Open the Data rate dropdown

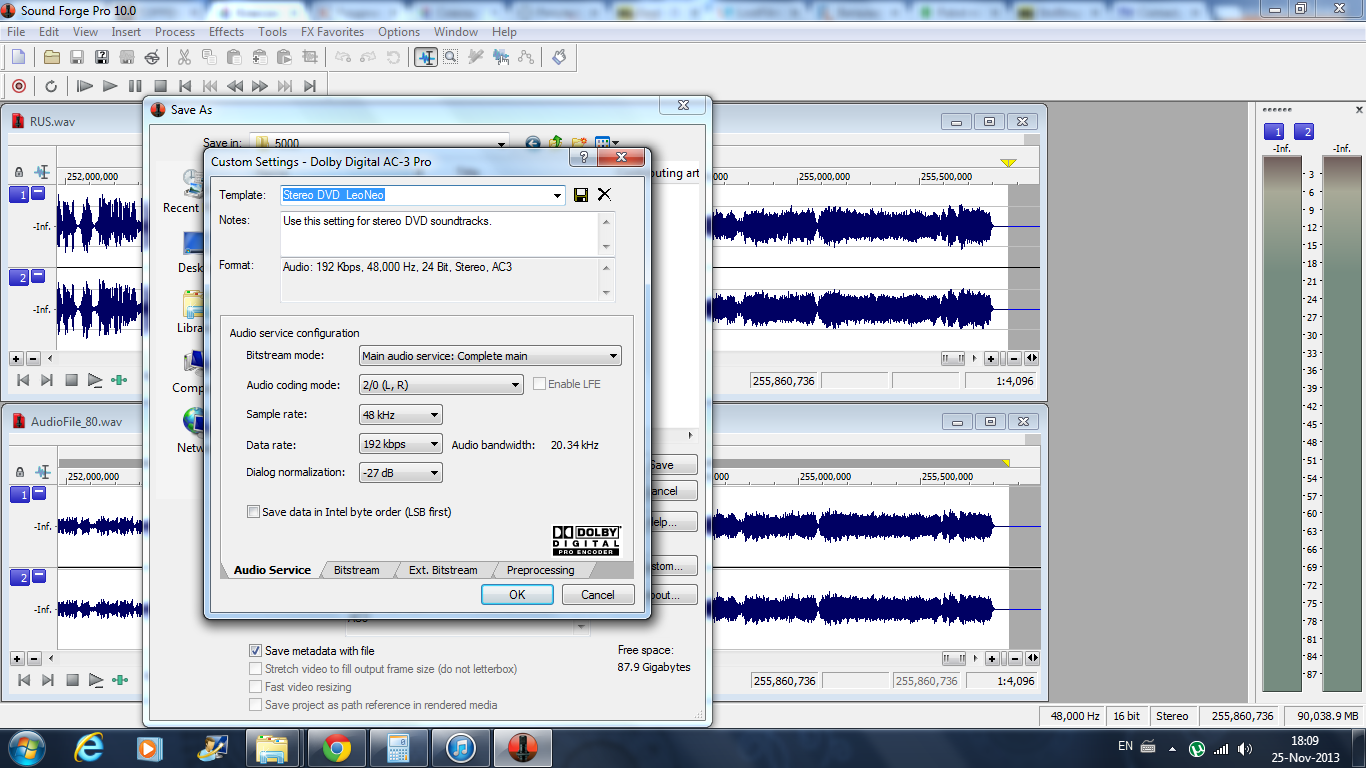434,444
